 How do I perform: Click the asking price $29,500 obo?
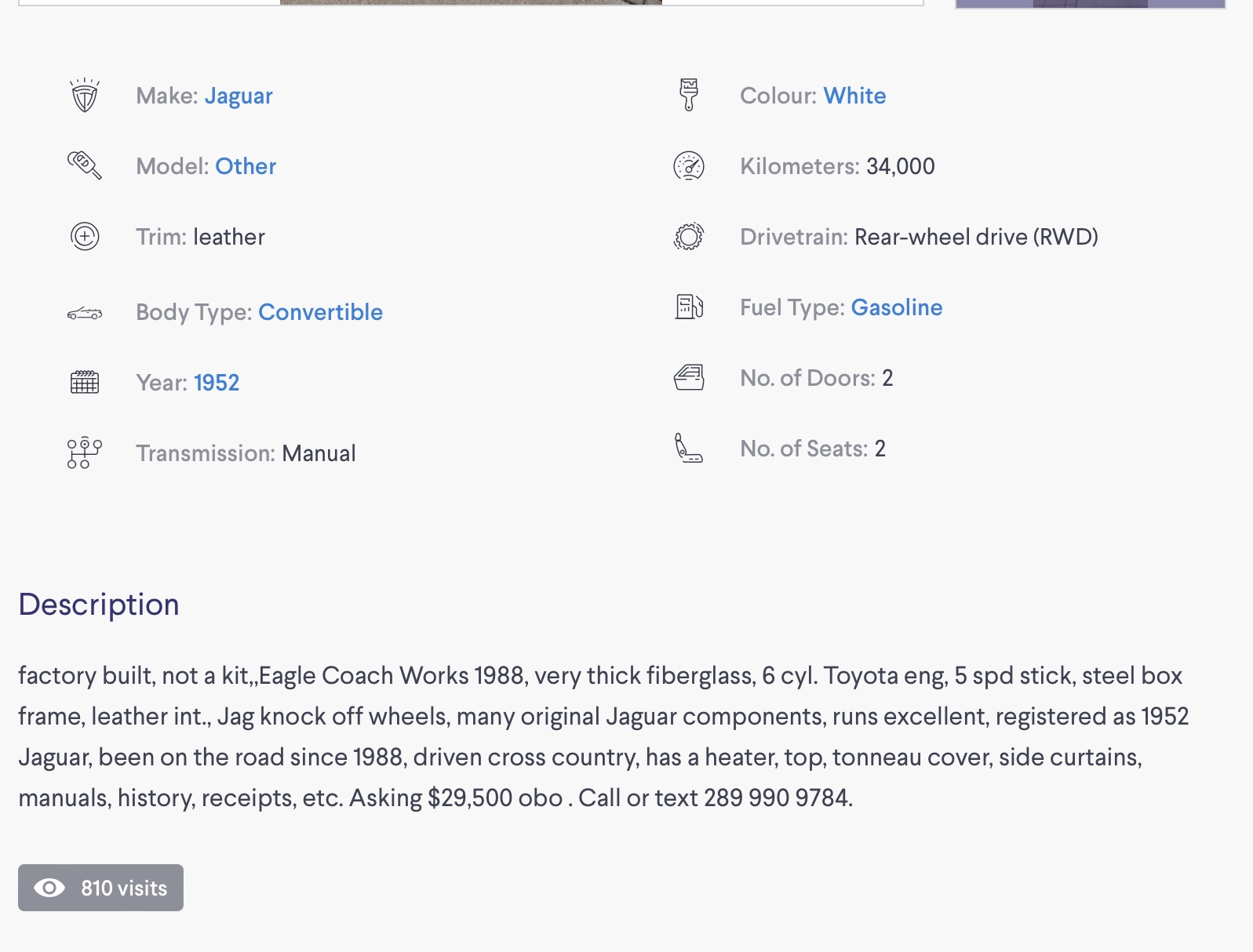[495, 798]
